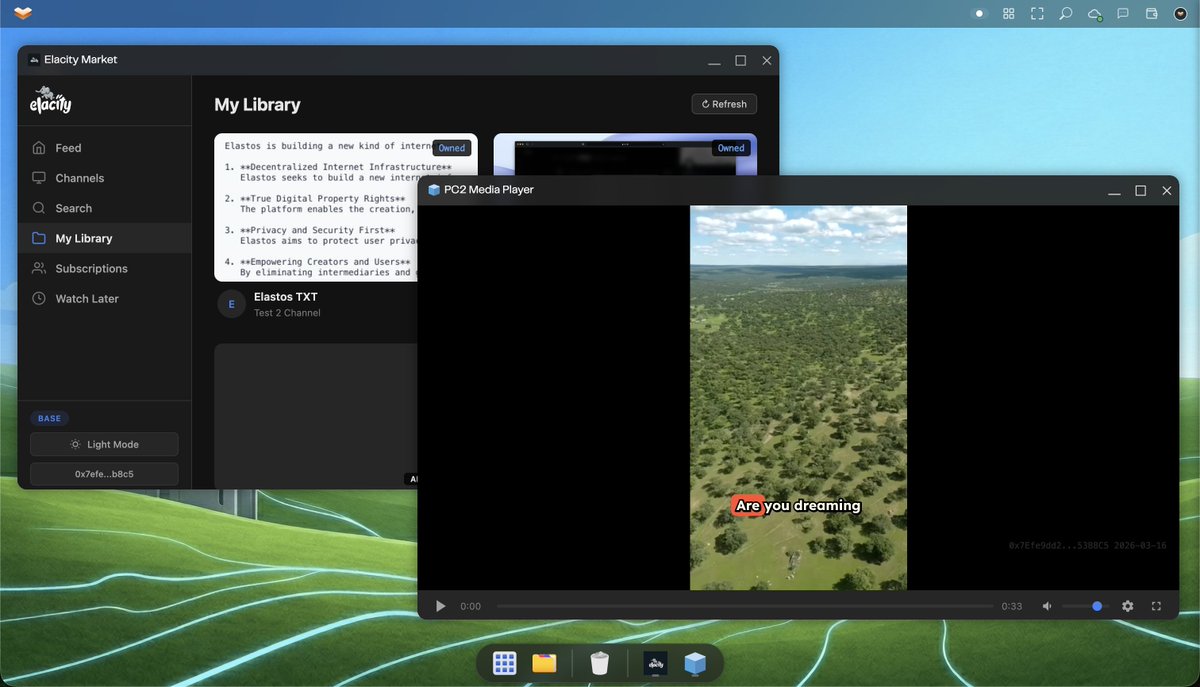1200x687 pixels.
Task: Click the Channels monitor icon
Action: 39,178
